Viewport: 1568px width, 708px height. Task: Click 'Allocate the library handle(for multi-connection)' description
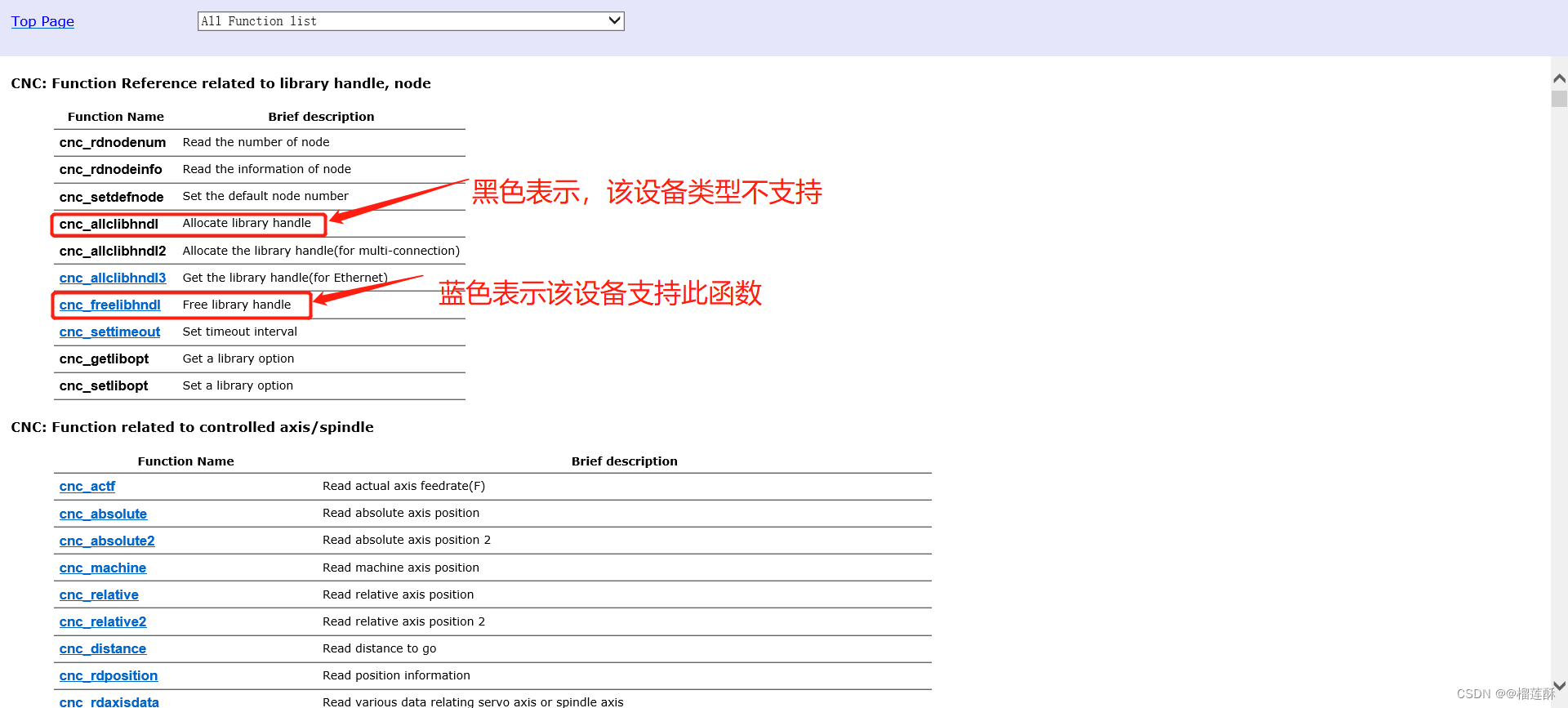coord(321,251)
